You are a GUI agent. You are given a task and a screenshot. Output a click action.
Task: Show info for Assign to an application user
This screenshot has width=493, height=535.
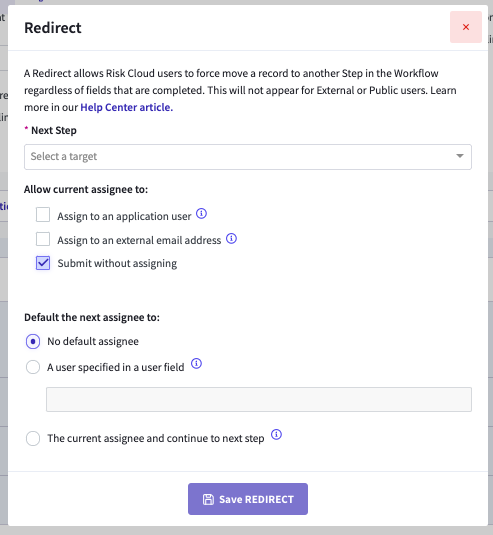(x=201, y=214)
